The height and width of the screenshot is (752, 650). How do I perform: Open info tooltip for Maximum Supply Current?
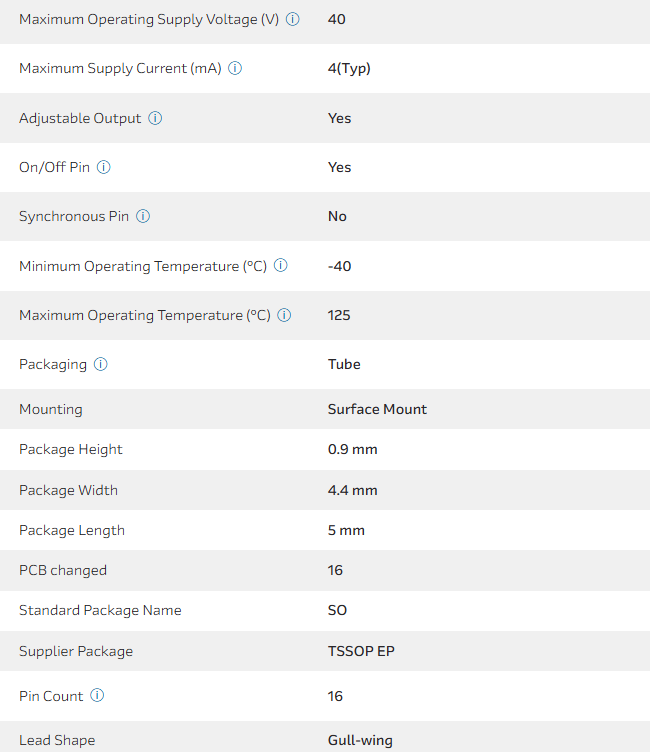tap(235, 69)
